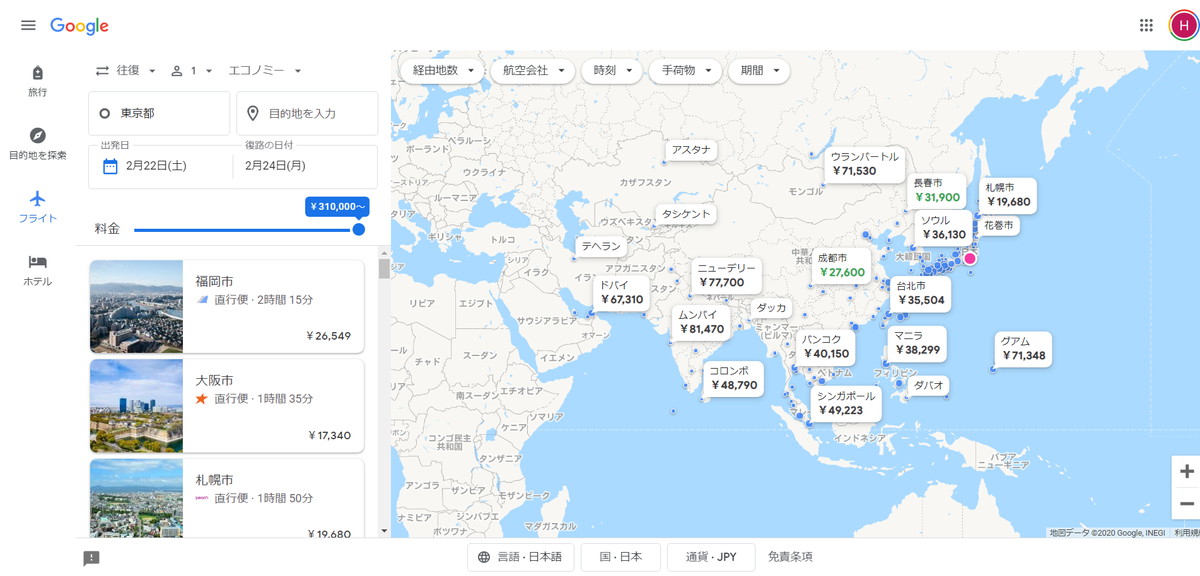Select ドバイ ¥67,310 map marker
This screenshot has height=576, width=1200.
pyautogui.click(x=621, y=292)
